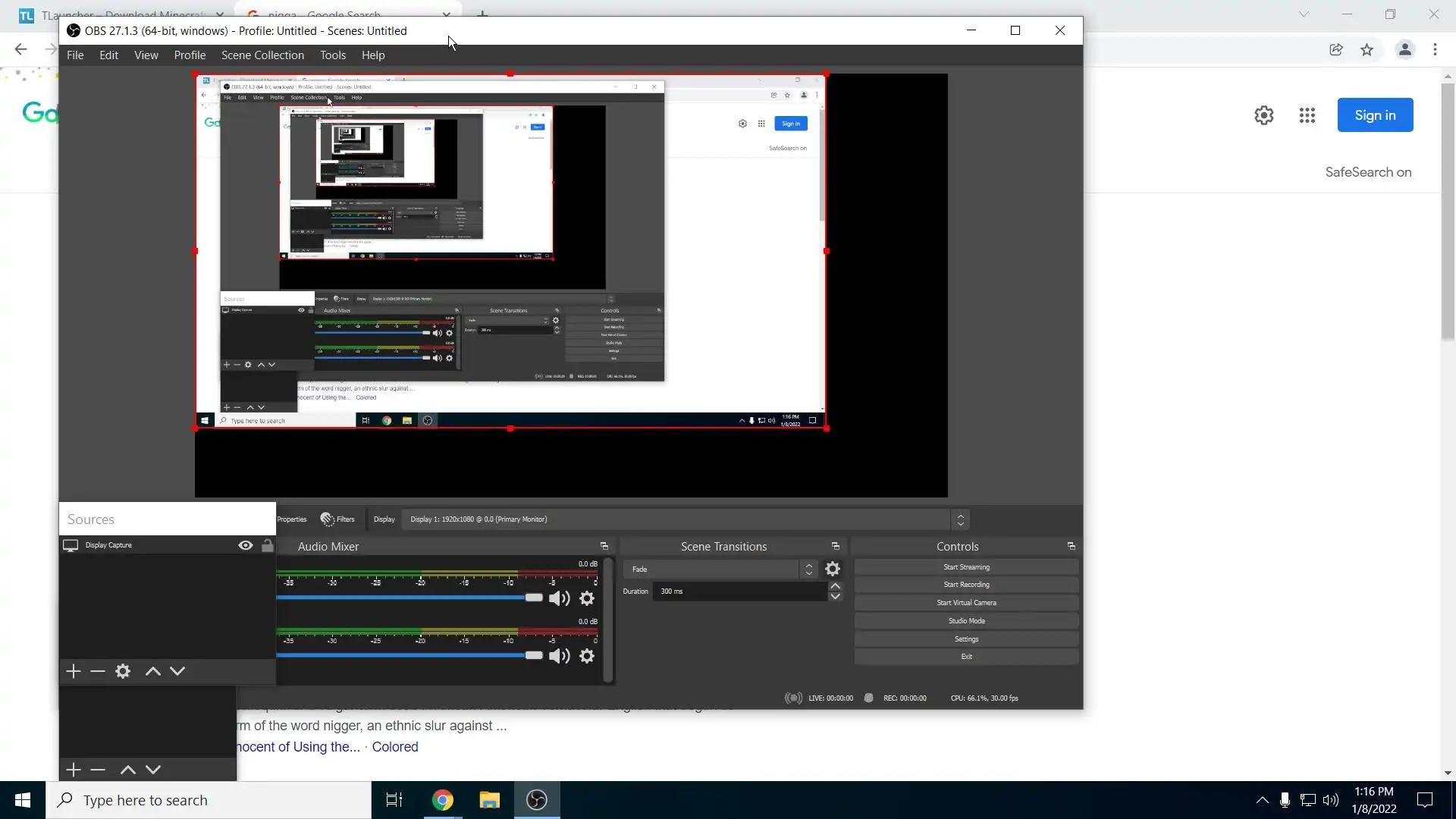The height and width of the screenshot is (819, 1456).
Task: Adjust the first audio volume slider
Action: click(534, 598)
